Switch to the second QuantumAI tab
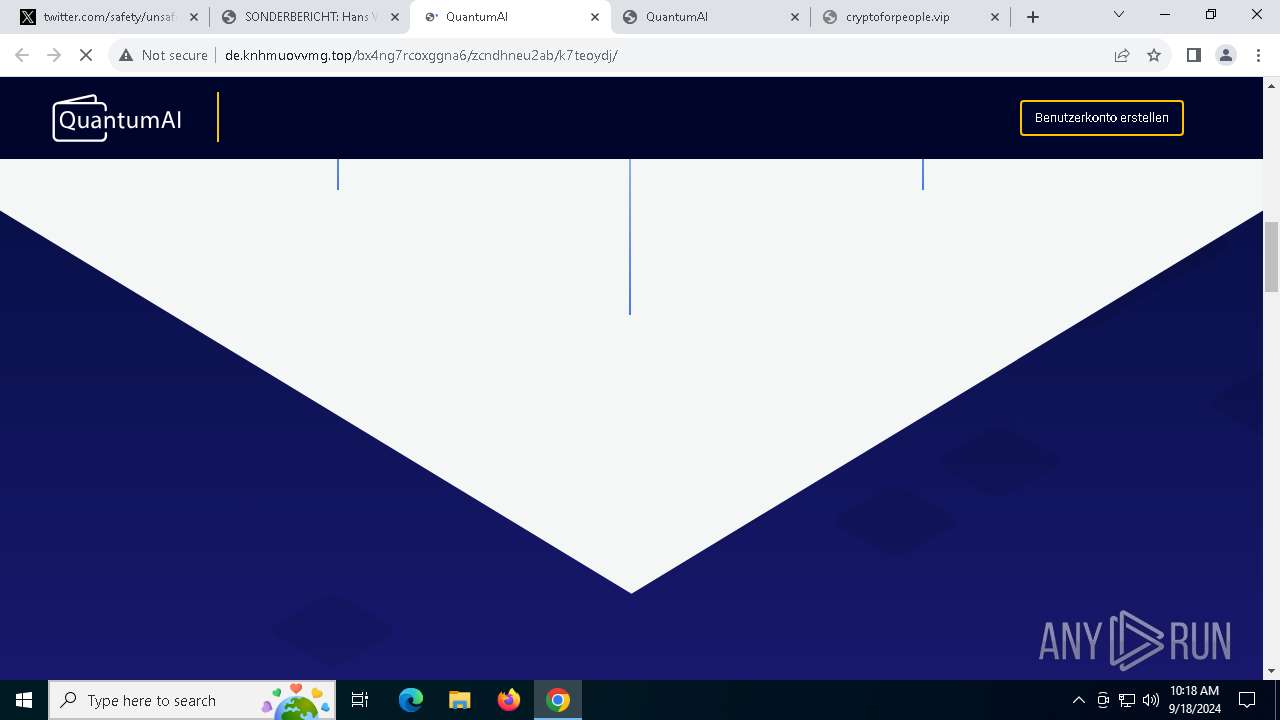1280x720 pixels. [x=710, y=17]
